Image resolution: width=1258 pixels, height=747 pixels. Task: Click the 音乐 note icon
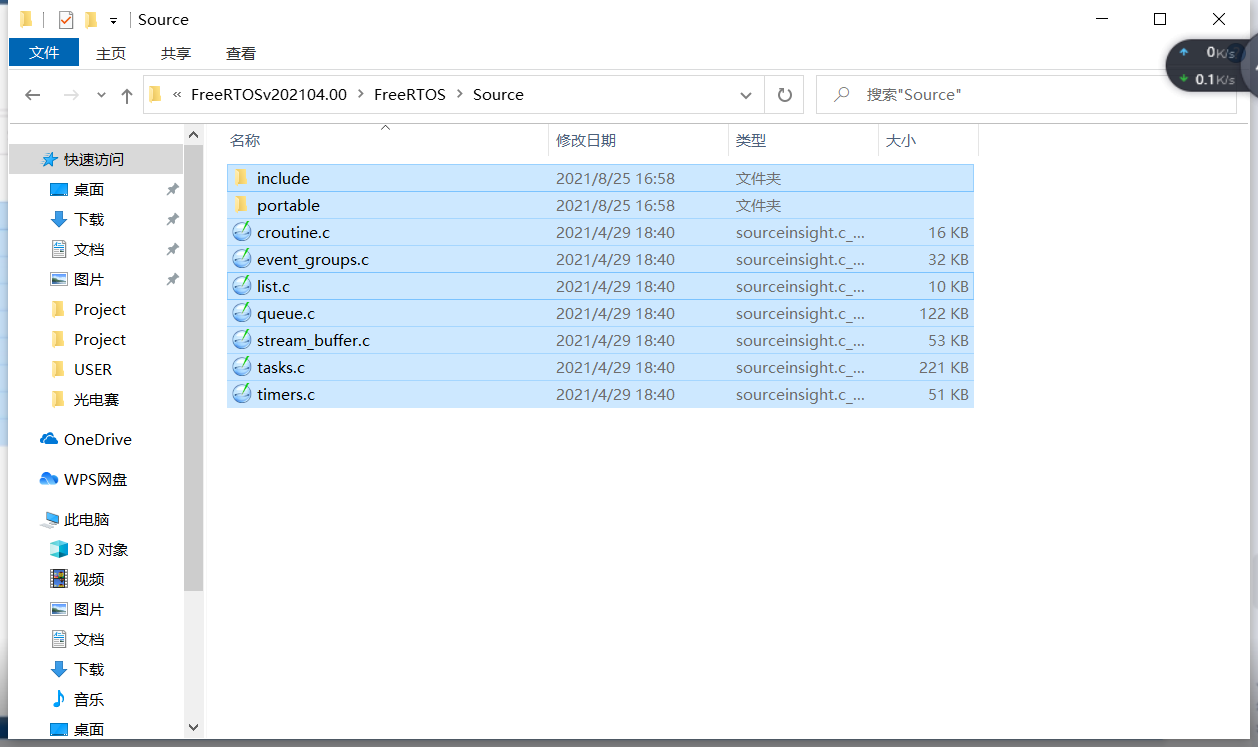click(x=59, y=699)
